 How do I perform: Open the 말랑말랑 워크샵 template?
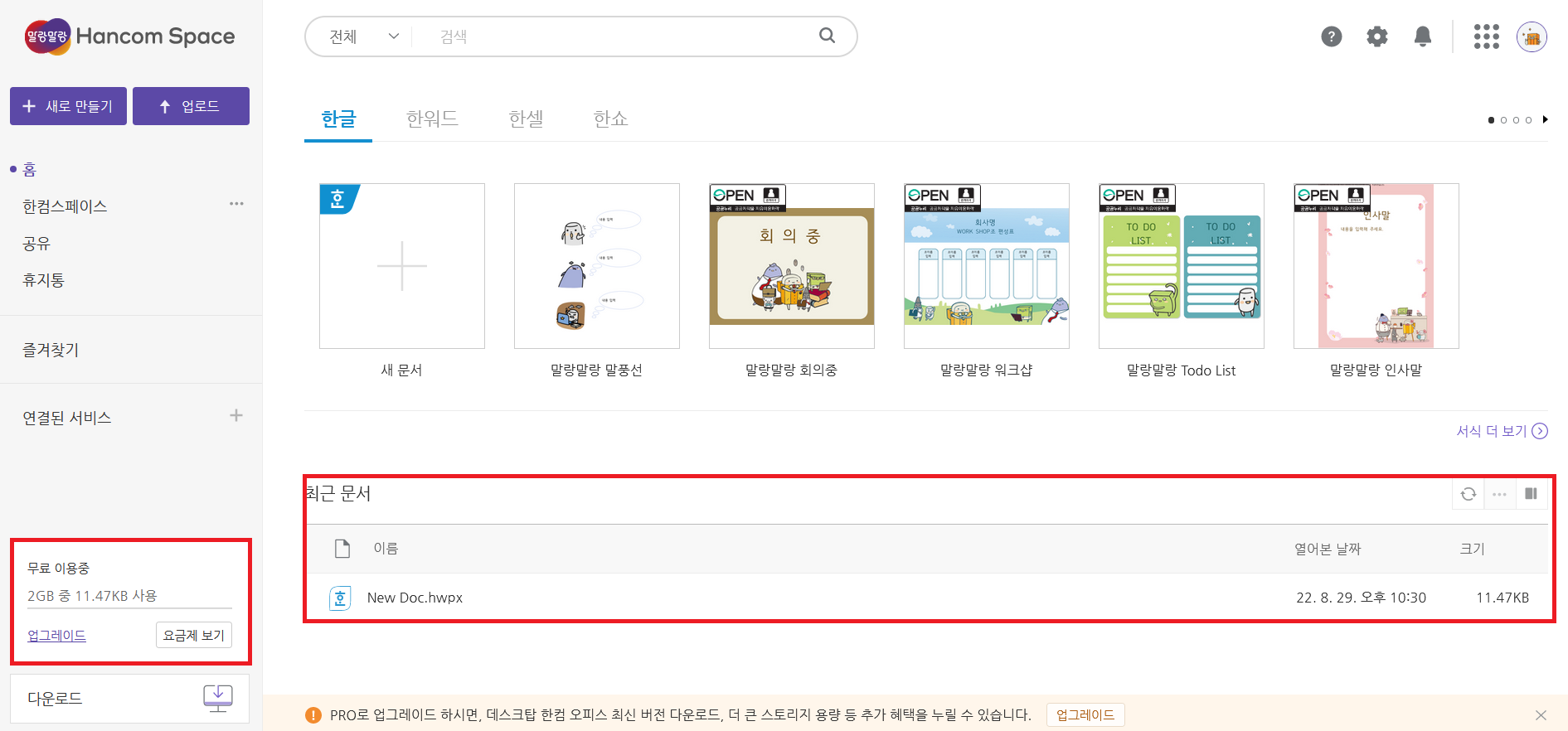click(x=987, y=266)
